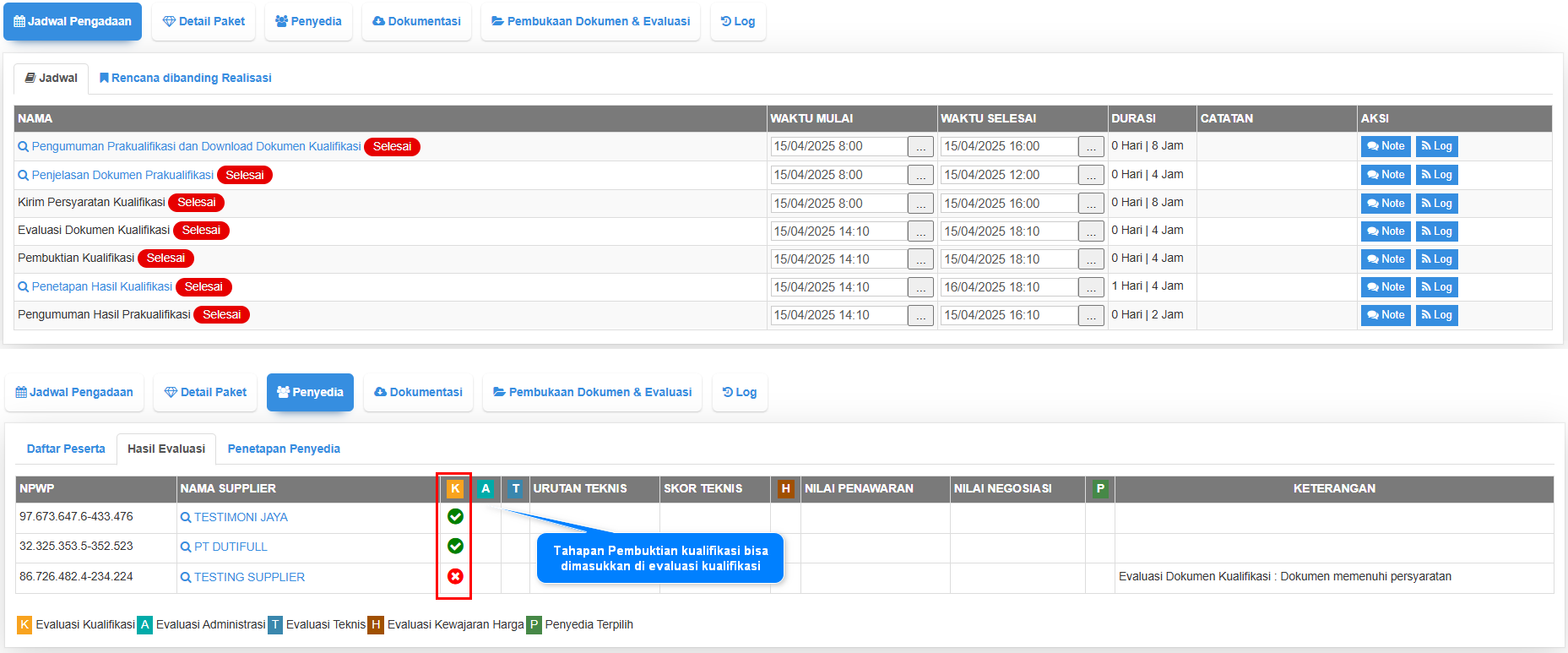Select the Daftar Peserta tab
Screen dimensions: 1568x653
click(x=66, y=449)
